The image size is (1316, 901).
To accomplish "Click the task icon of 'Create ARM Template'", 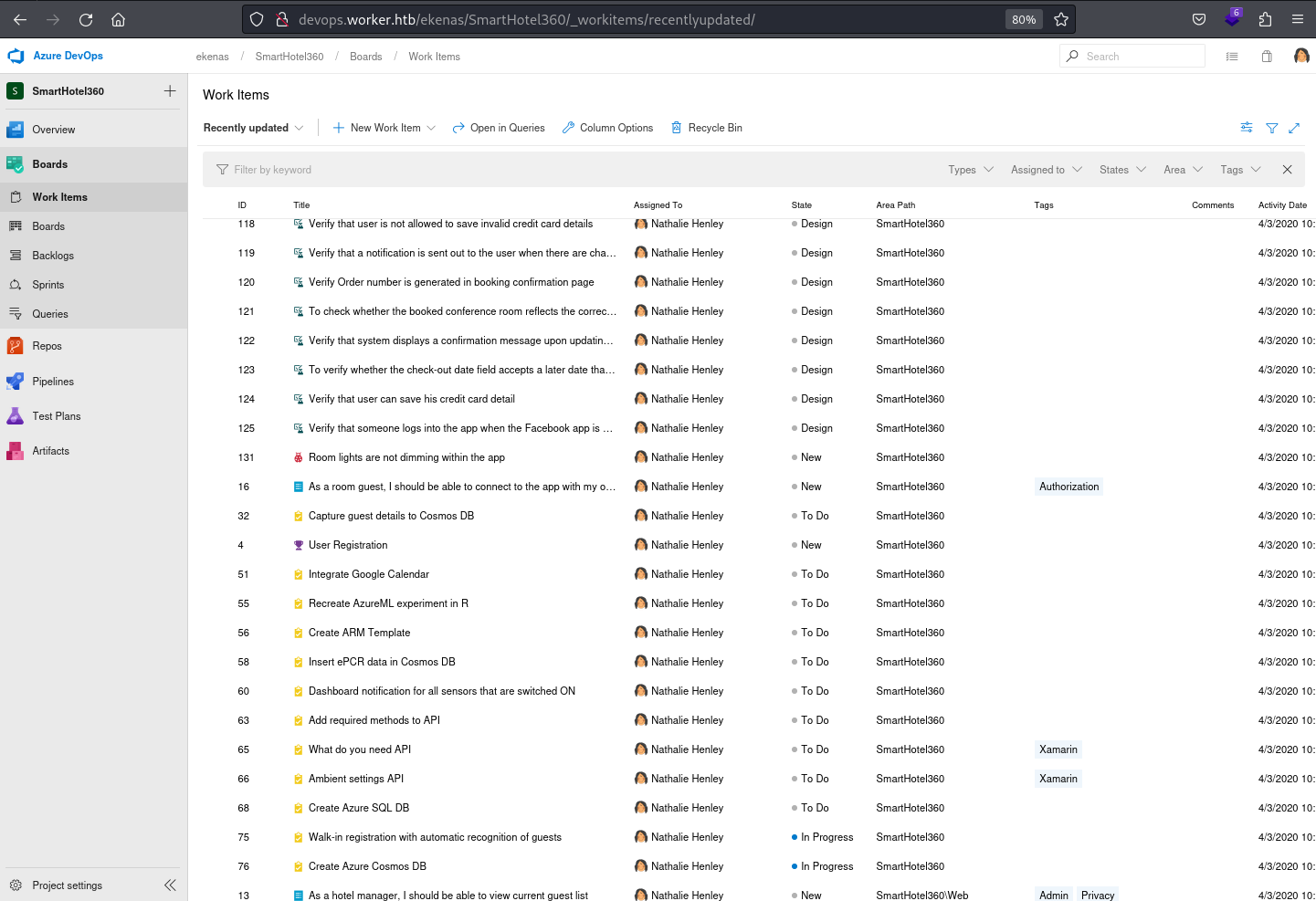I will point(299,633).
